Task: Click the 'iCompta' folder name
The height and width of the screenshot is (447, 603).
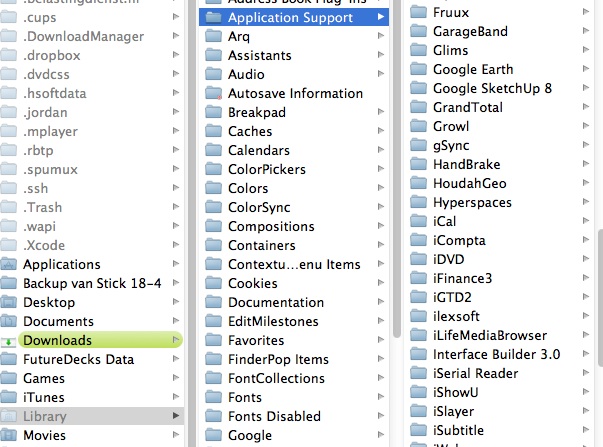Action: tap(459, 241)
